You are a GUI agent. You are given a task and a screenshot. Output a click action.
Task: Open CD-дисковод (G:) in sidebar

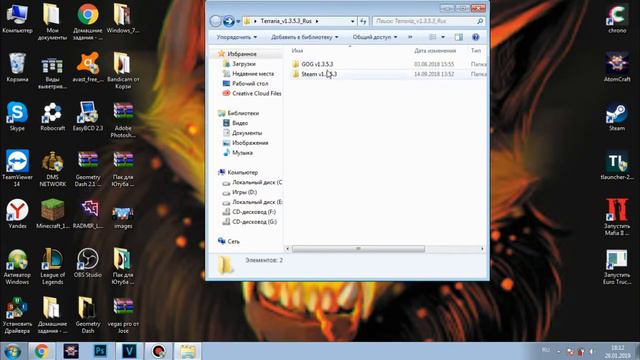254,222
